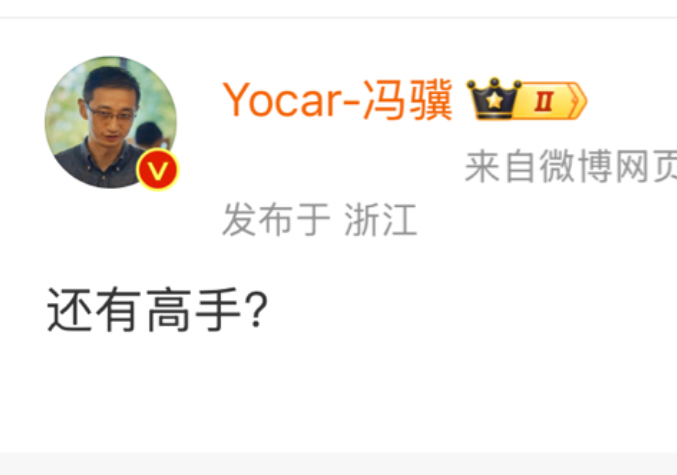Click the black crown membership icon
677x475 pixels.
pos(494,99)
